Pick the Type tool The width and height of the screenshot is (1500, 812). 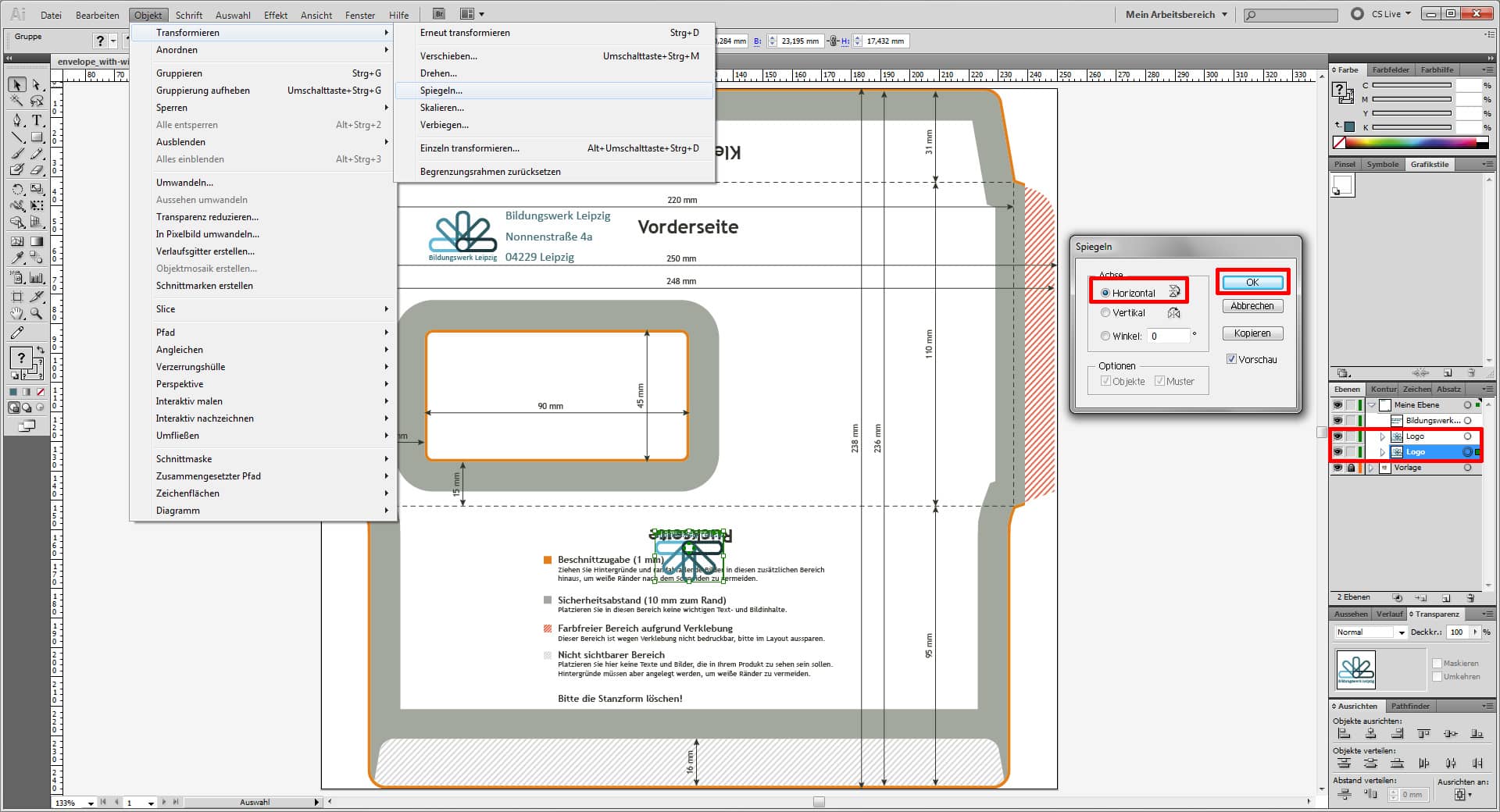pos(37,120)
